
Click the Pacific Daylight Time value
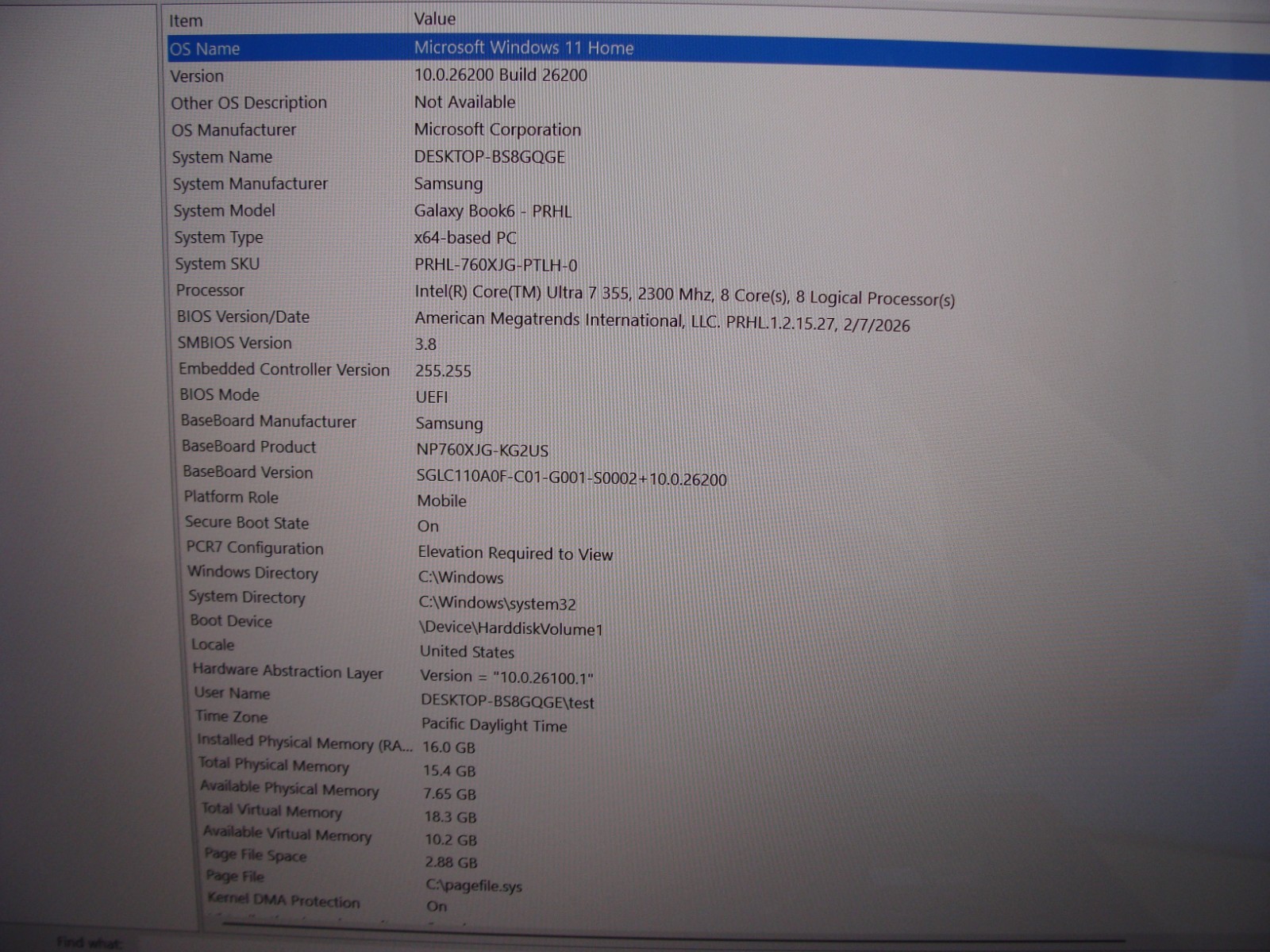[x=495, y=725]
